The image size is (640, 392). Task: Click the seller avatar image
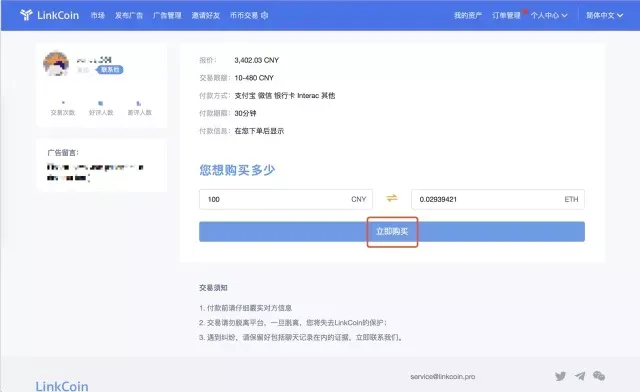pyautogui.click(x=56, y=64)
